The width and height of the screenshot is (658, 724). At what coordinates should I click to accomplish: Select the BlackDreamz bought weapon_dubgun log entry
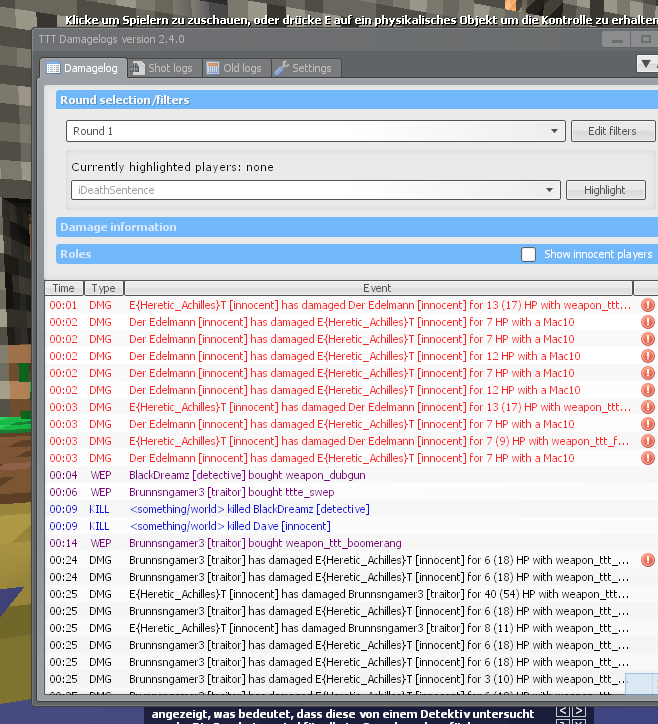click(247, 475)
